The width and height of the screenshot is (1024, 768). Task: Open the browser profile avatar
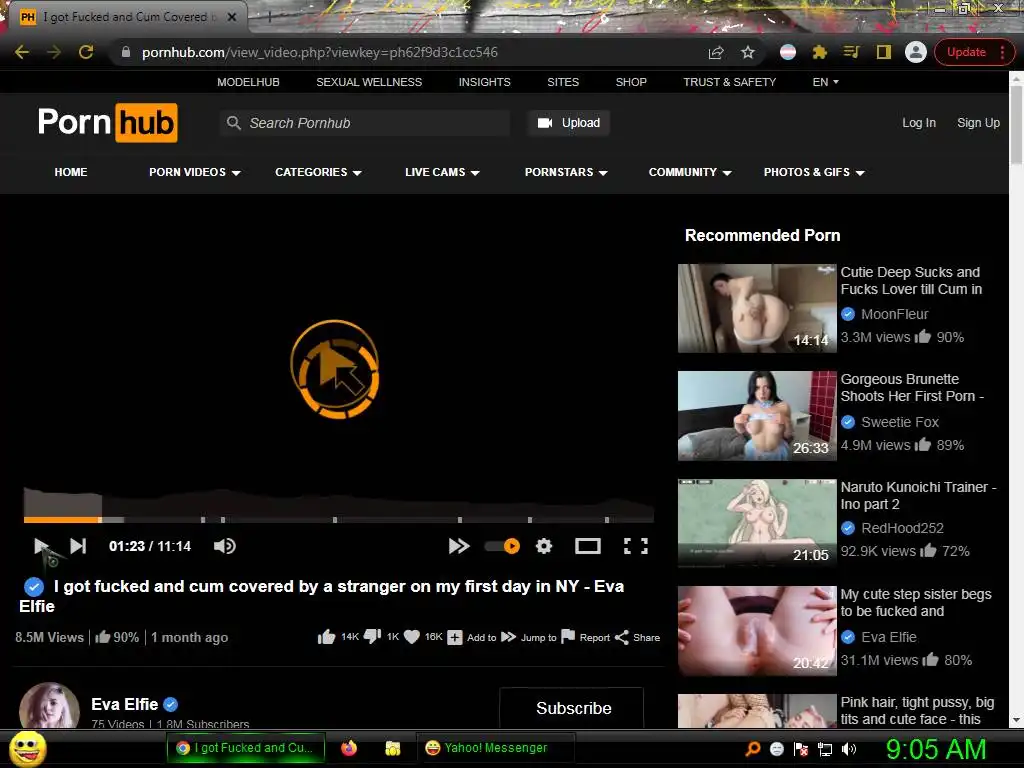coord(916,52)
